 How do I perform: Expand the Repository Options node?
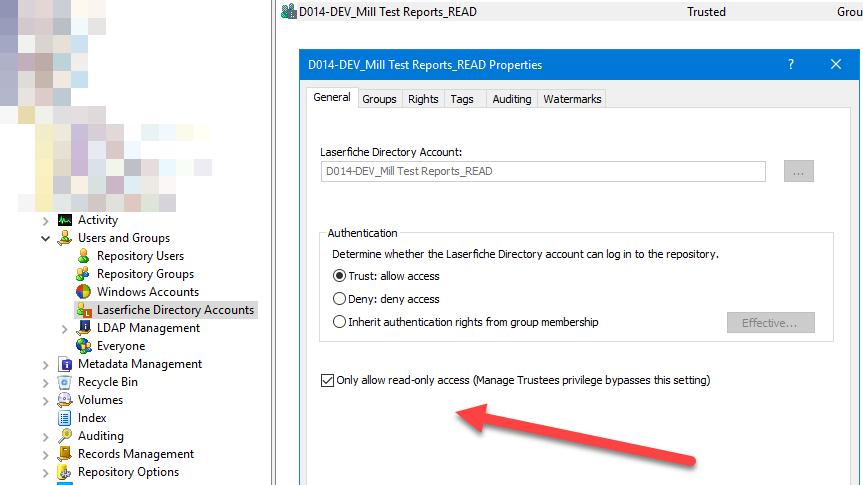coord(46,473)
